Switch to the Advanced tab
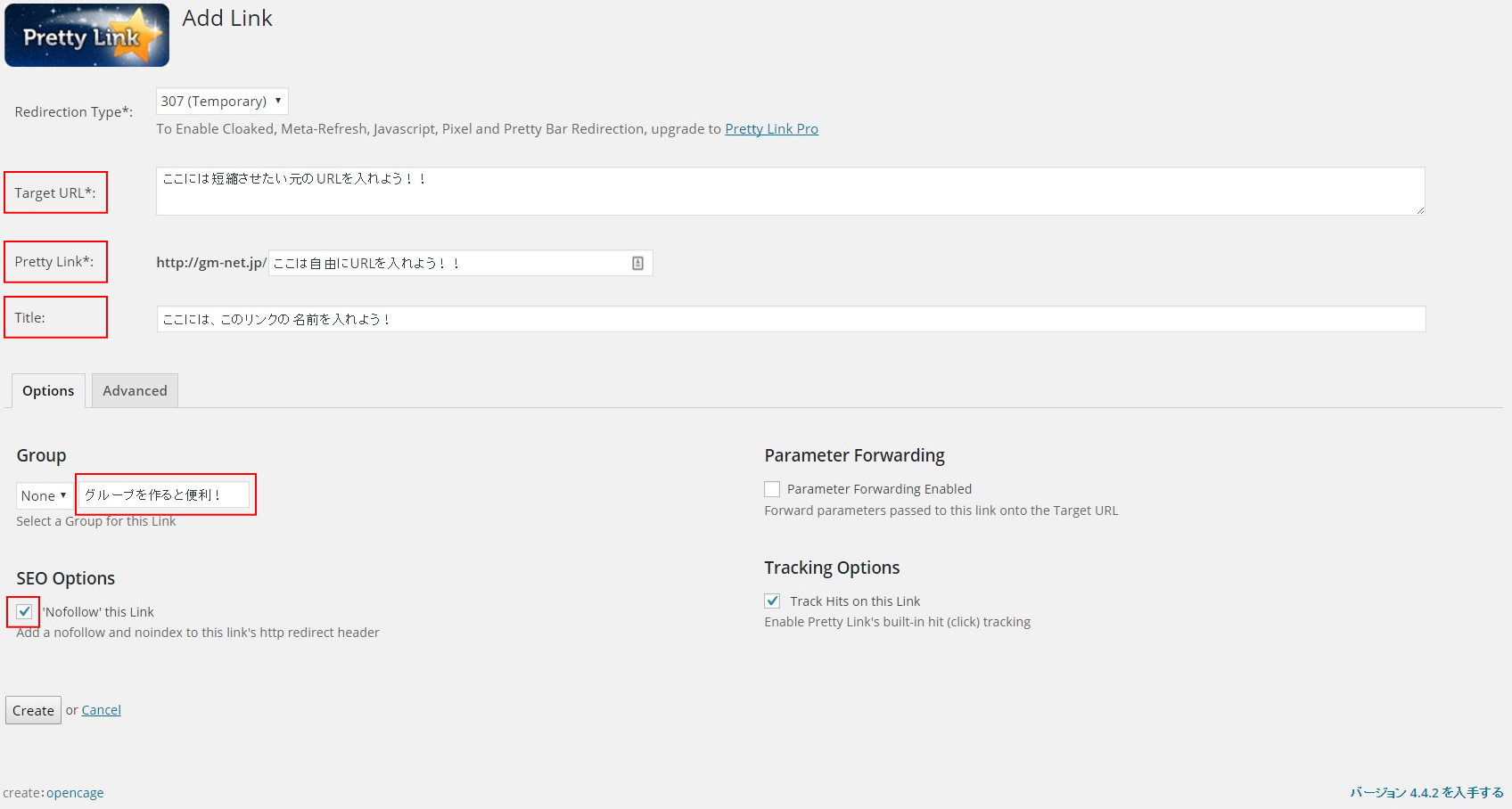 135,390
